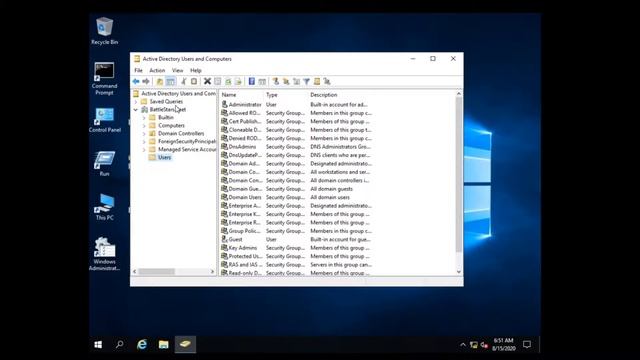Click the Filter funnel toolbar icon
Image resolution: width=640 pixels, height=360 pixels.
[x=307, y=81]
